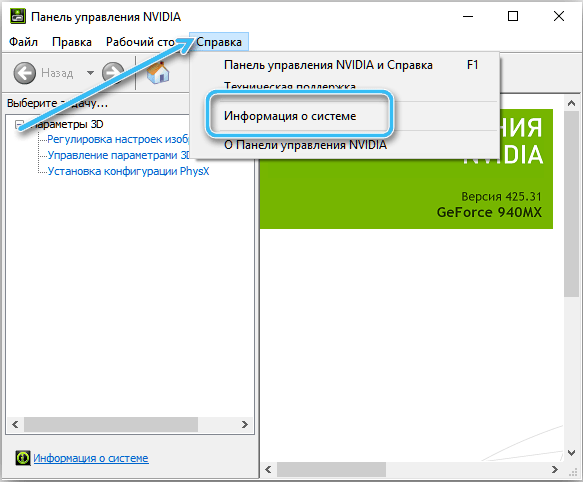
Task: Choose О Панели управления NVIDIA
Action: pyautogui.click(x=305, y=145)
